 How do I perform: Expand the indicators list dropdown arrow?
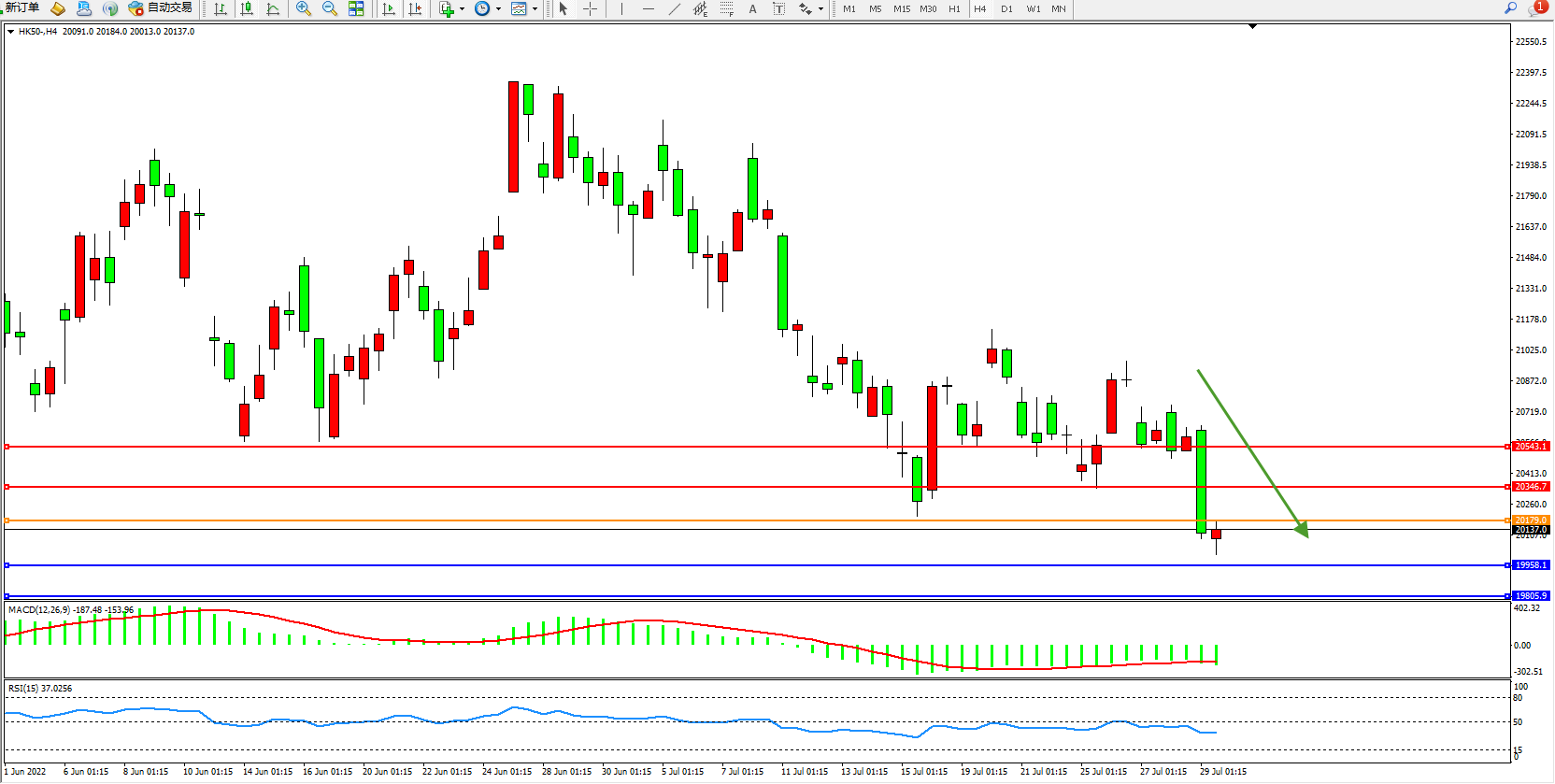point(462,8)
